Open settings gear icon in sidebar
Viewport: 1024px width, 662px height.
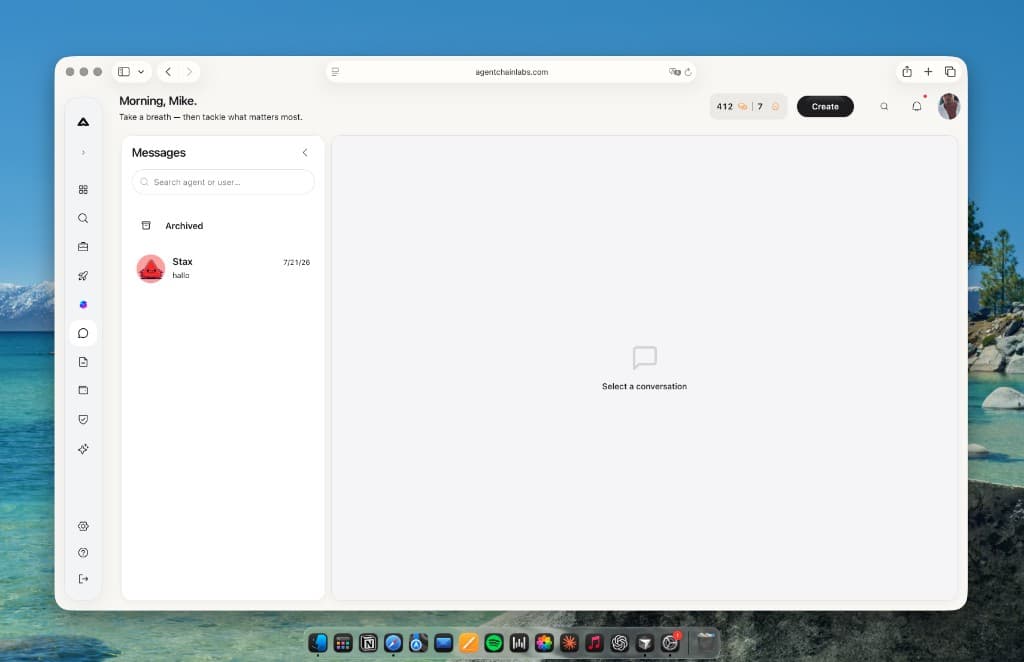click(x=83, y=526)
